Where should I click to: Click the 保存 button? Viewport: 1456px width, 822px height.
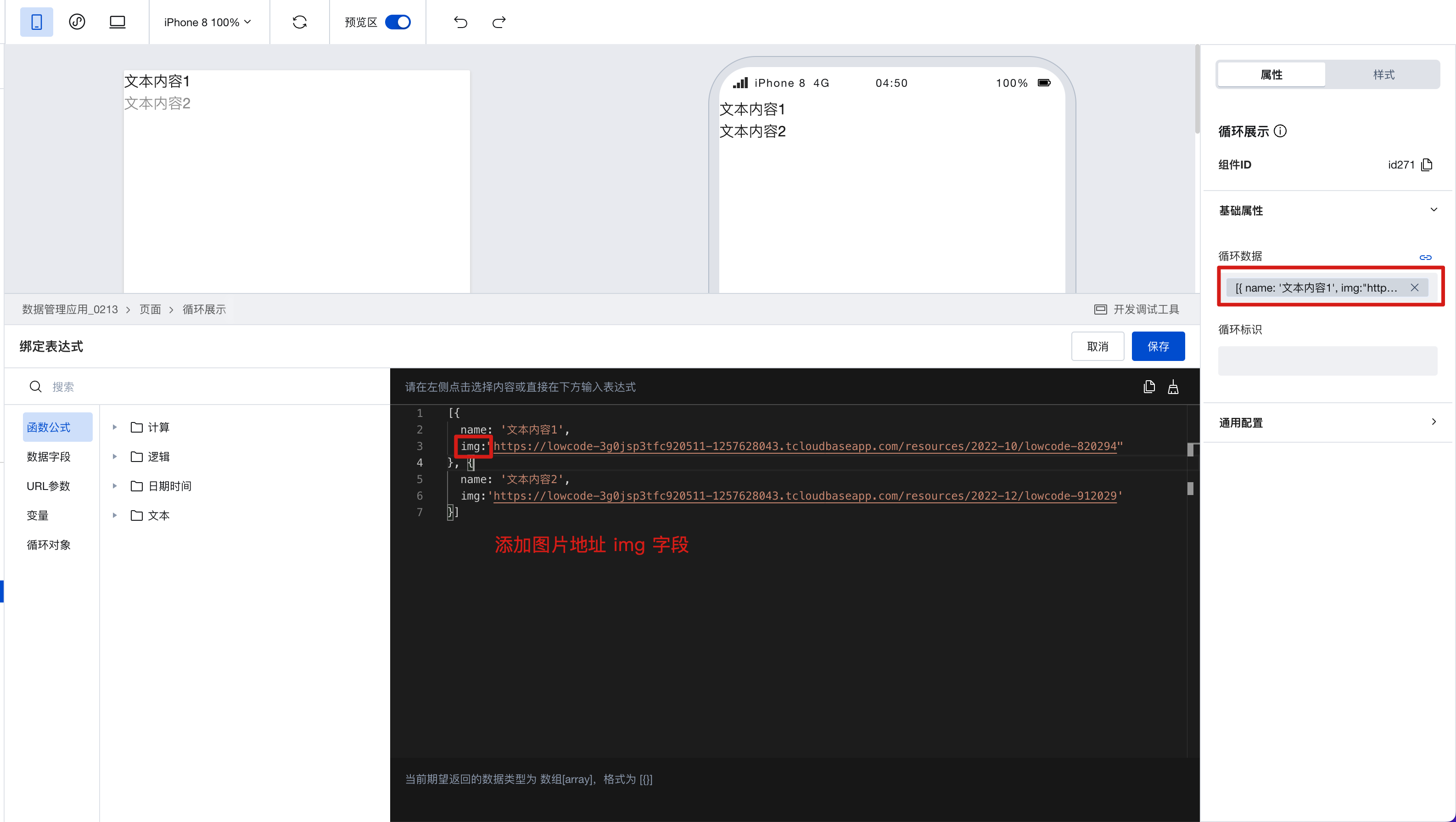[x=1158, y=346]
